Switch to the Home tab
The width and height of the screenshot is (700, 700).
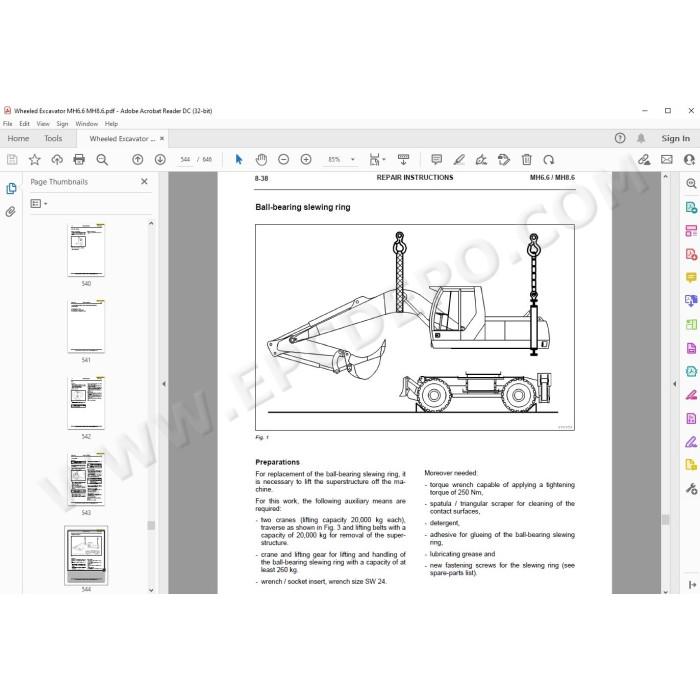pyautogui.click(x=18, y=138)
